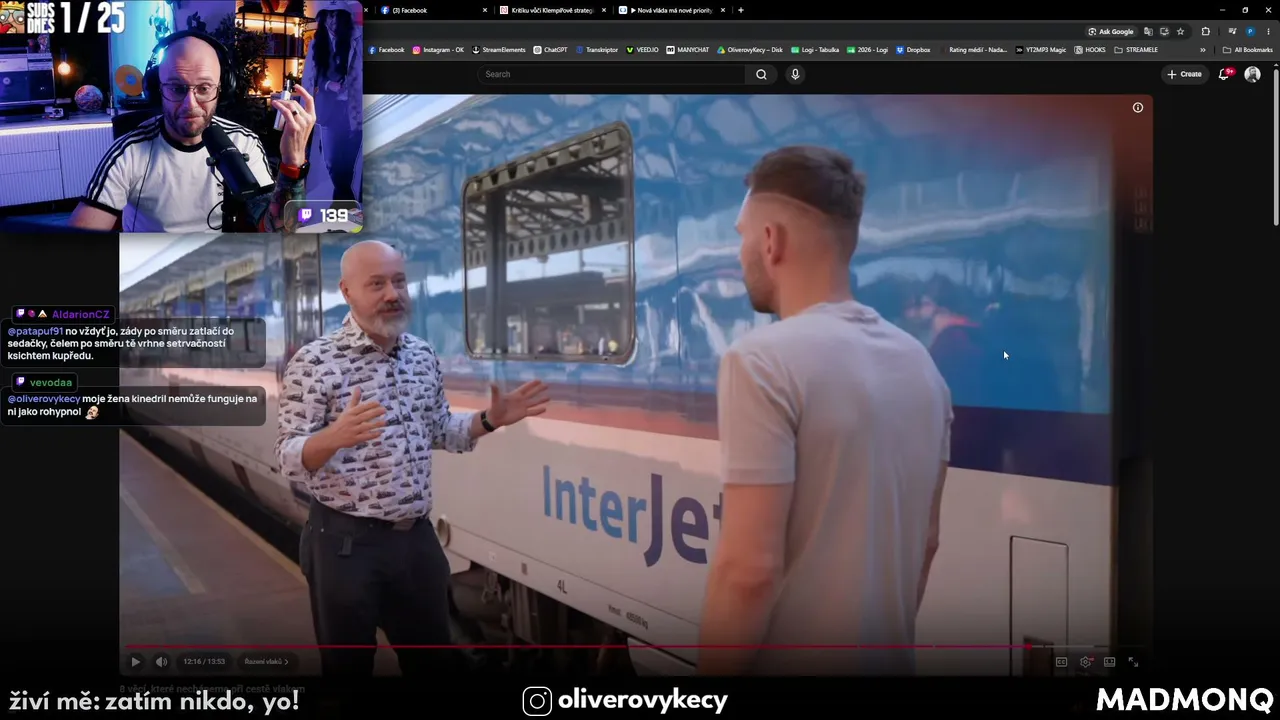
Task: Turn on subtitles with the CC button
Action: [1061, 661]
